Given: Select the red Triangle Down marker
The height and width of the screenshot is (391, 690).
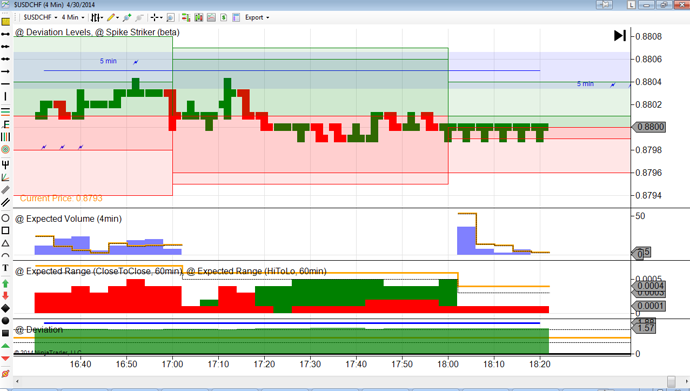Looking at the screenshot, I should pyautogui.click(x=5, y=358).
